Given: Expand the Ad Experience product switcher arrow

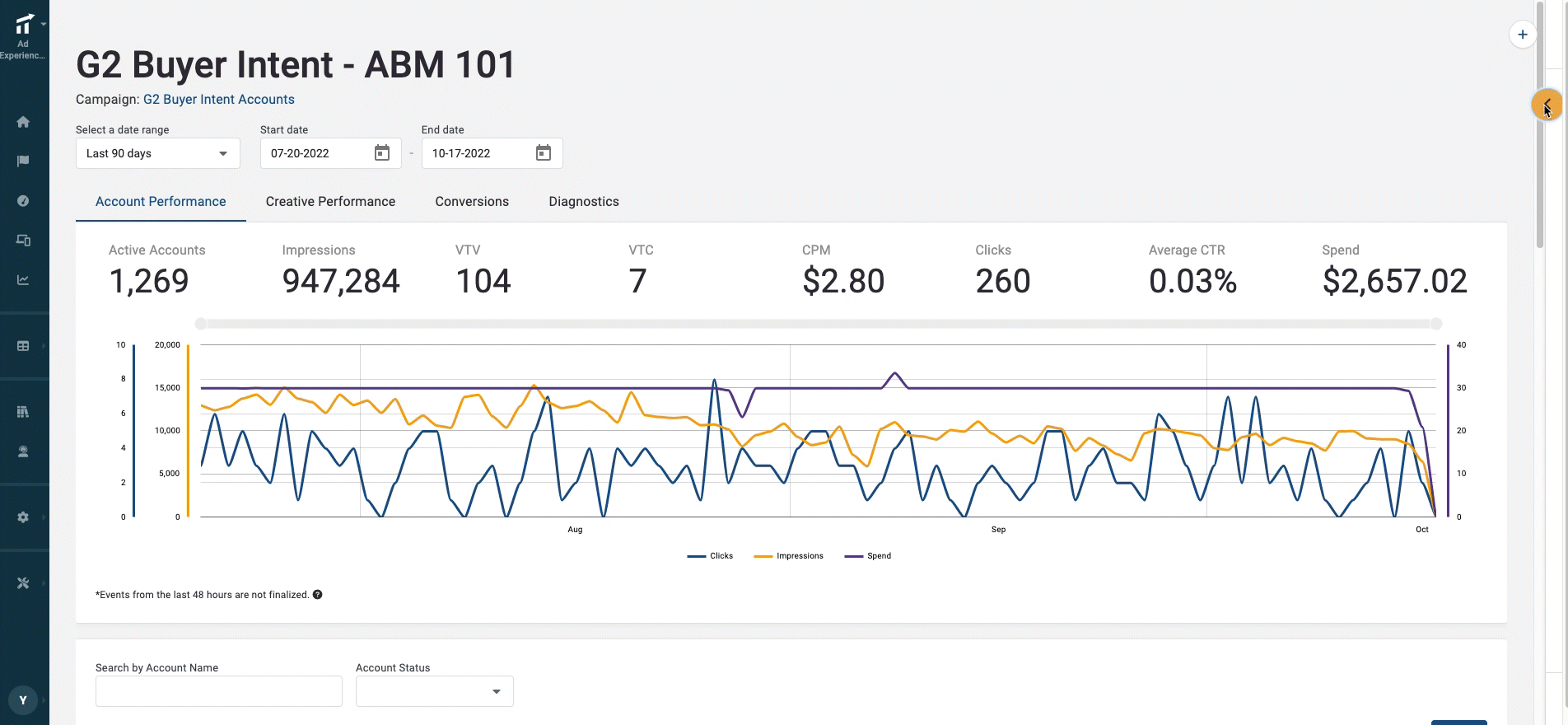Looking at the screenshot, I should click(44, 25).
